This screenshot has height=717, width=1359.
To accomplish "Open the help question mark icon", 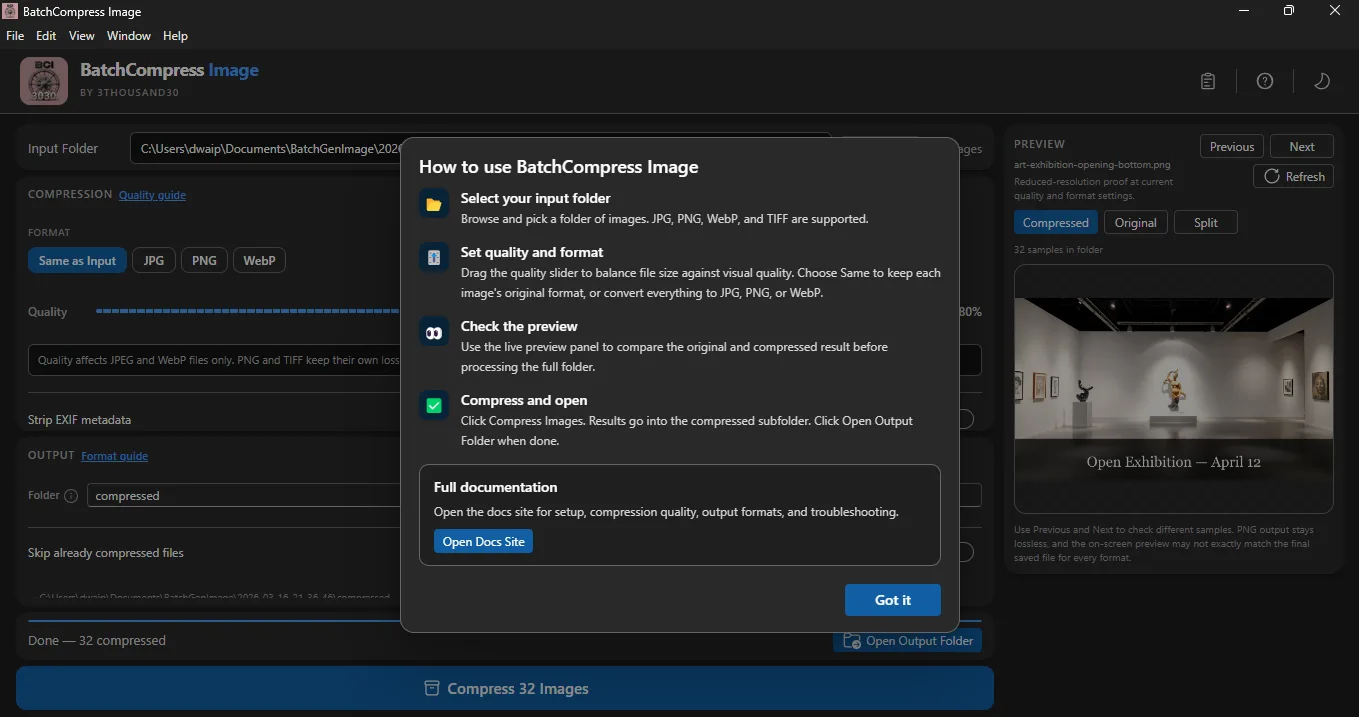I will click(1265, 81).
